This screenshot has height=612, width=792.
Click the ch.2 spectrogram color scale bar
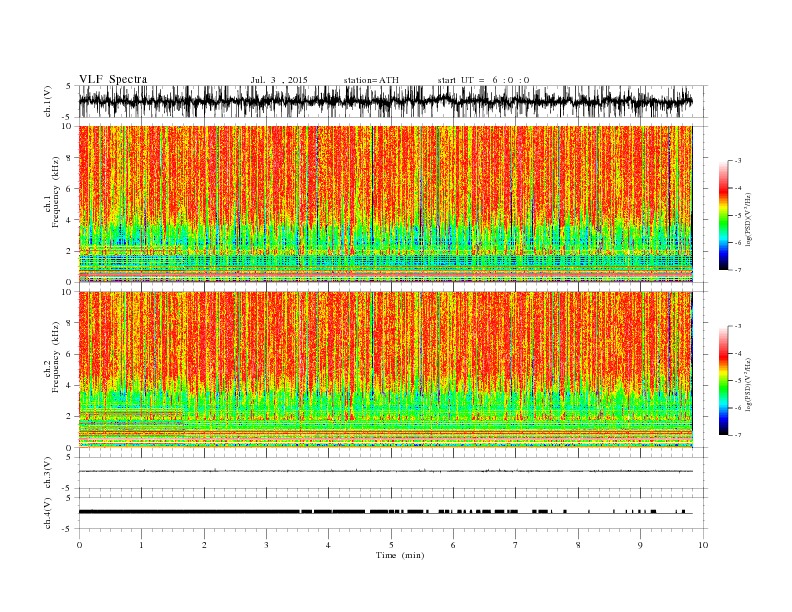point(723,380)
